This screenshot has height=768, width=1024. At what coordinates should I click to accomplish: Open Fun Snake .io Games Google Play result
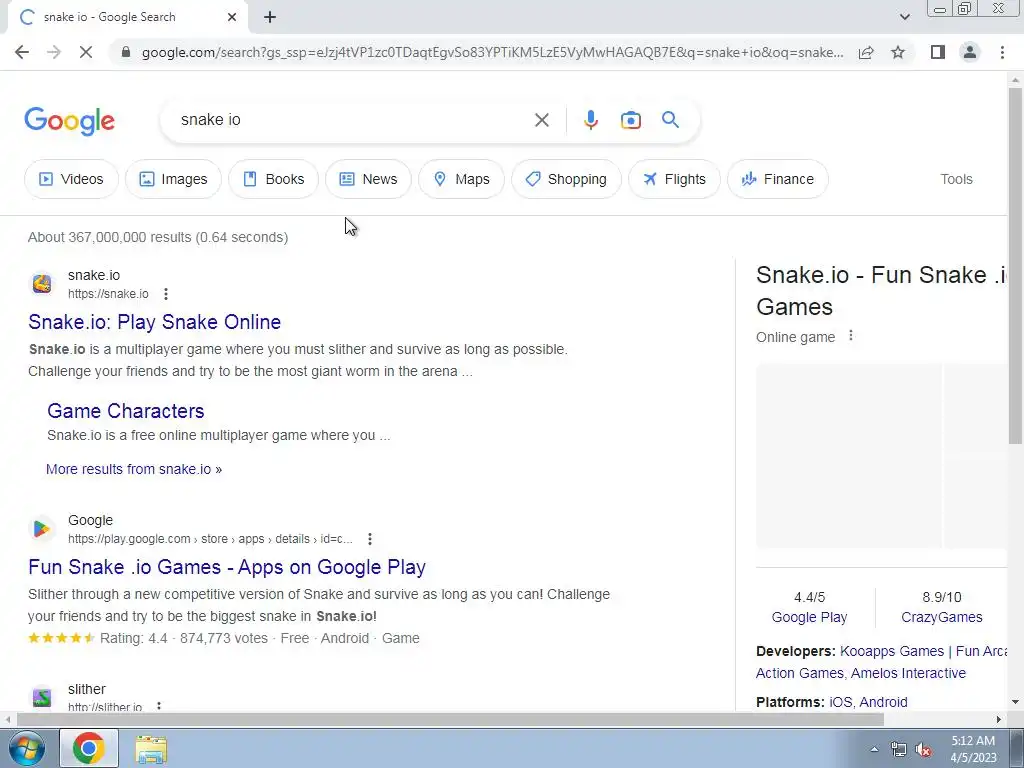(227, 567)
